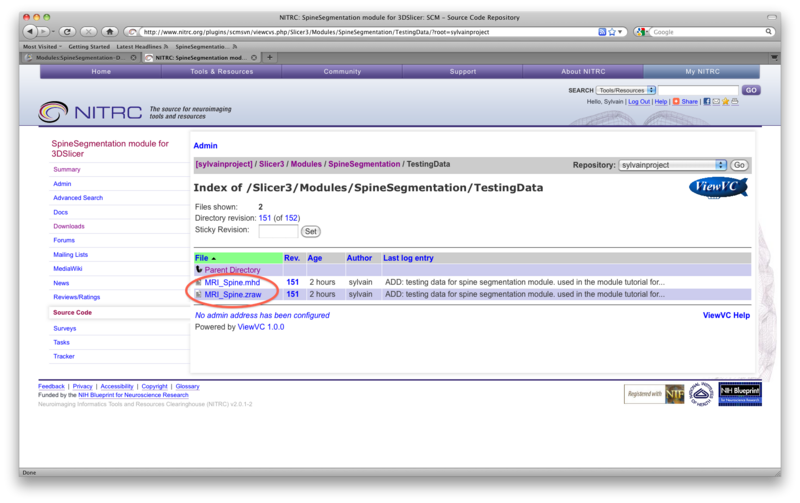This screenshot has width=800, height=503.
Task: Click the ViewVC logo
Action: click(718, 187)
